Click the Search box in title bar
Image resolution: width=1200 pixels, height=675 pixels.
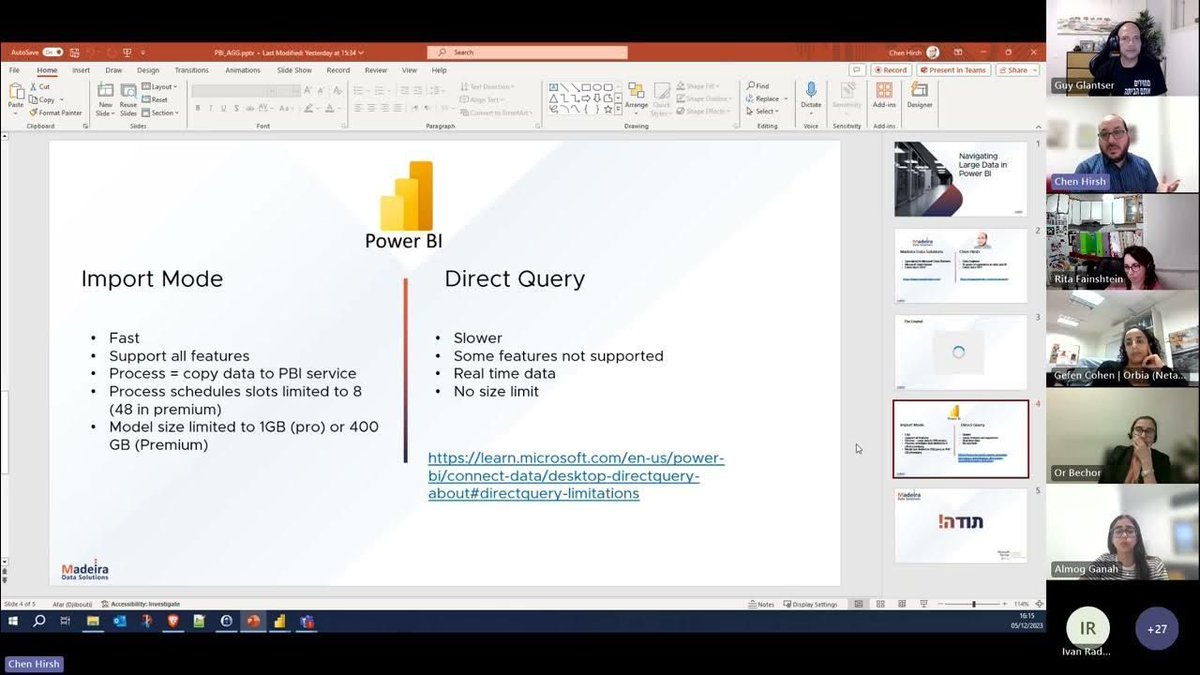click(x=525, y=52)
